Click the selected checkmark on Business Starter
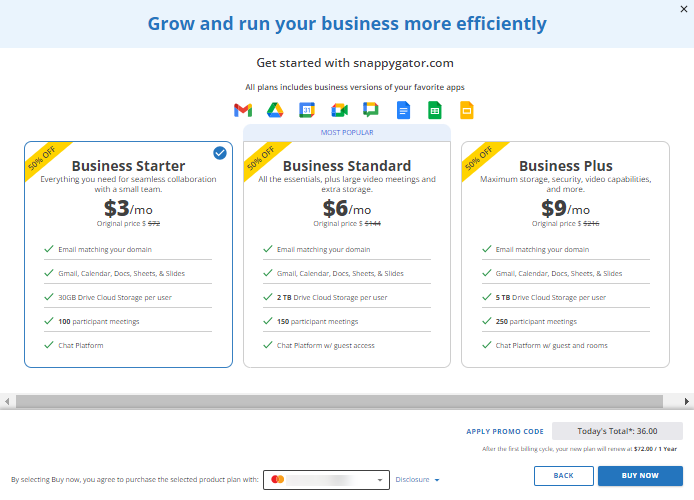 coord(220,153)
